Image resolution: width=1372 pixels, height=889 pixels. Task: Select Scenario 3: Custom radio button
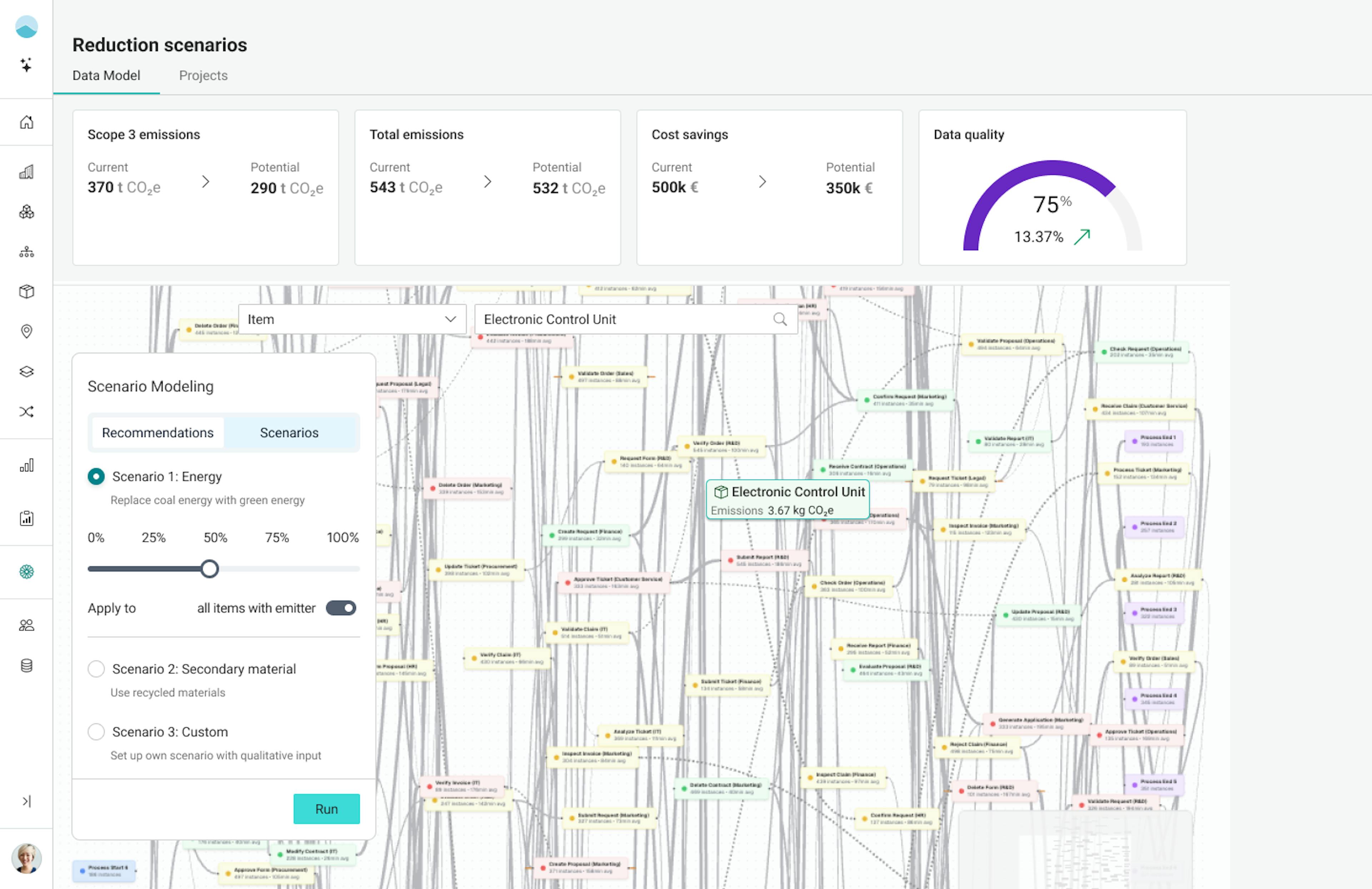coord(96,732)
